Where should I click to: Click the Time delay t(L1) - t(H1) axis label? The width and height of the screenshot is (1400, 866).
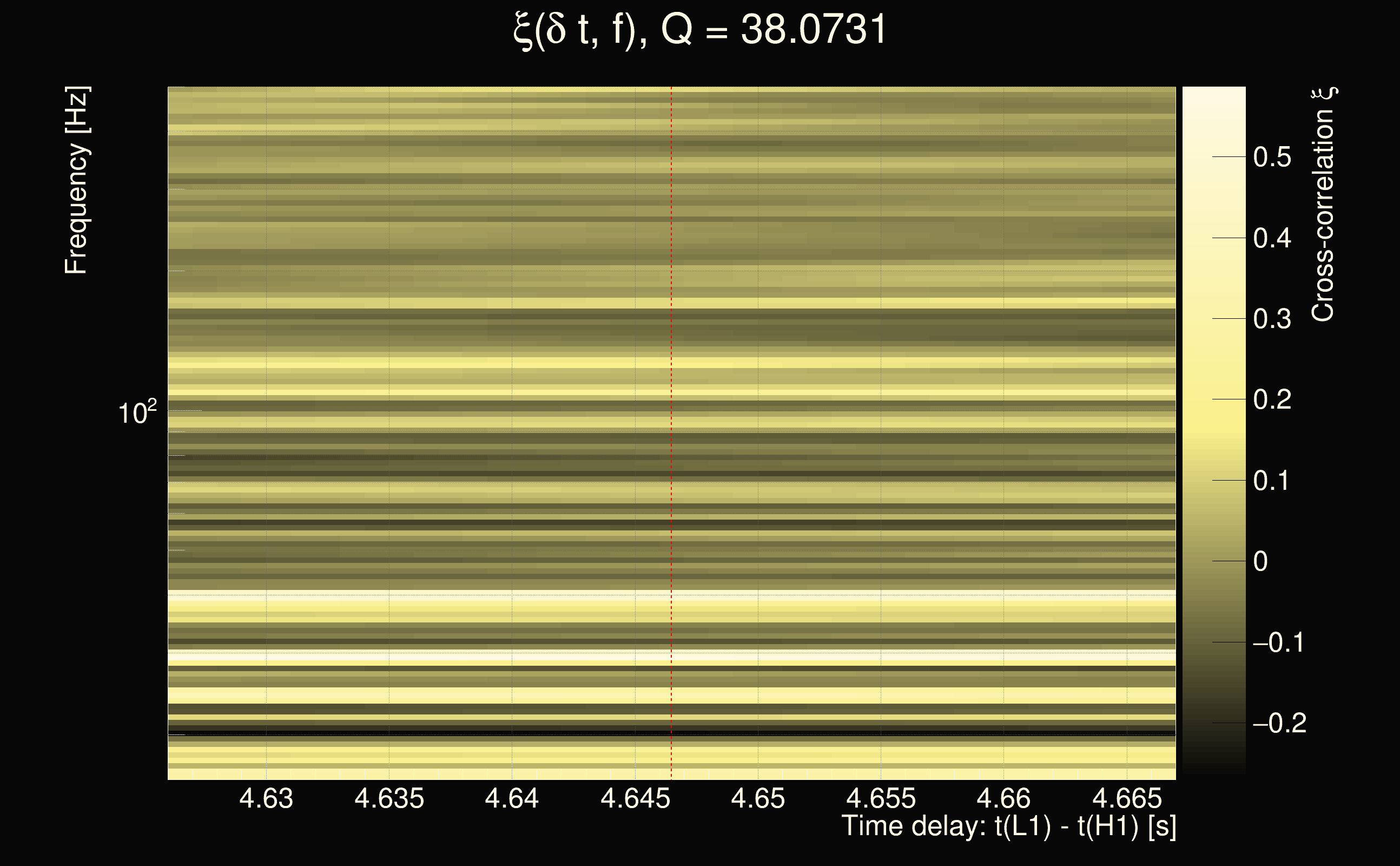coord(1008,826)
